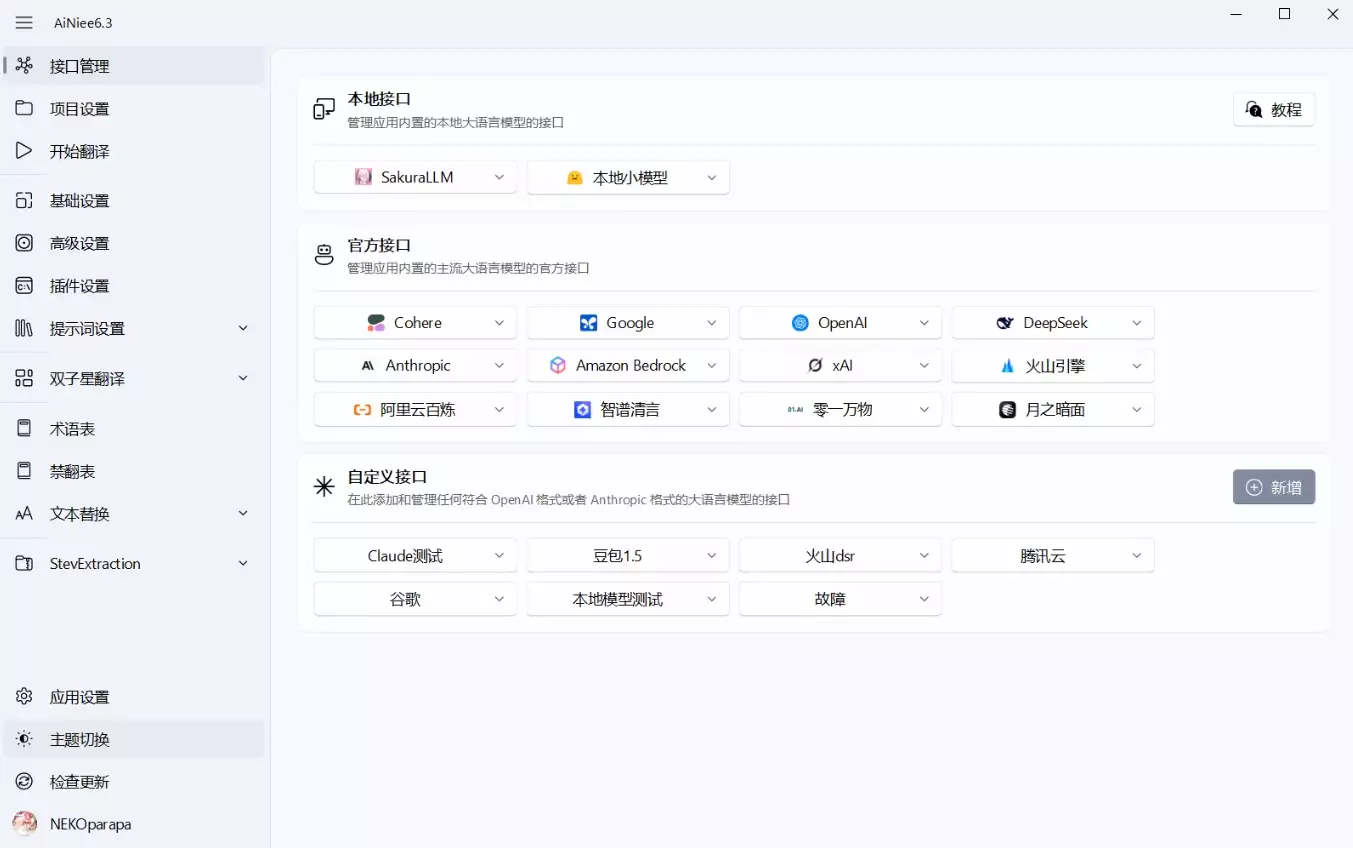This screenshot has width=1353, height=848.
Task: Select 开始翻译 in the sidebar
Action: [134, 151]
